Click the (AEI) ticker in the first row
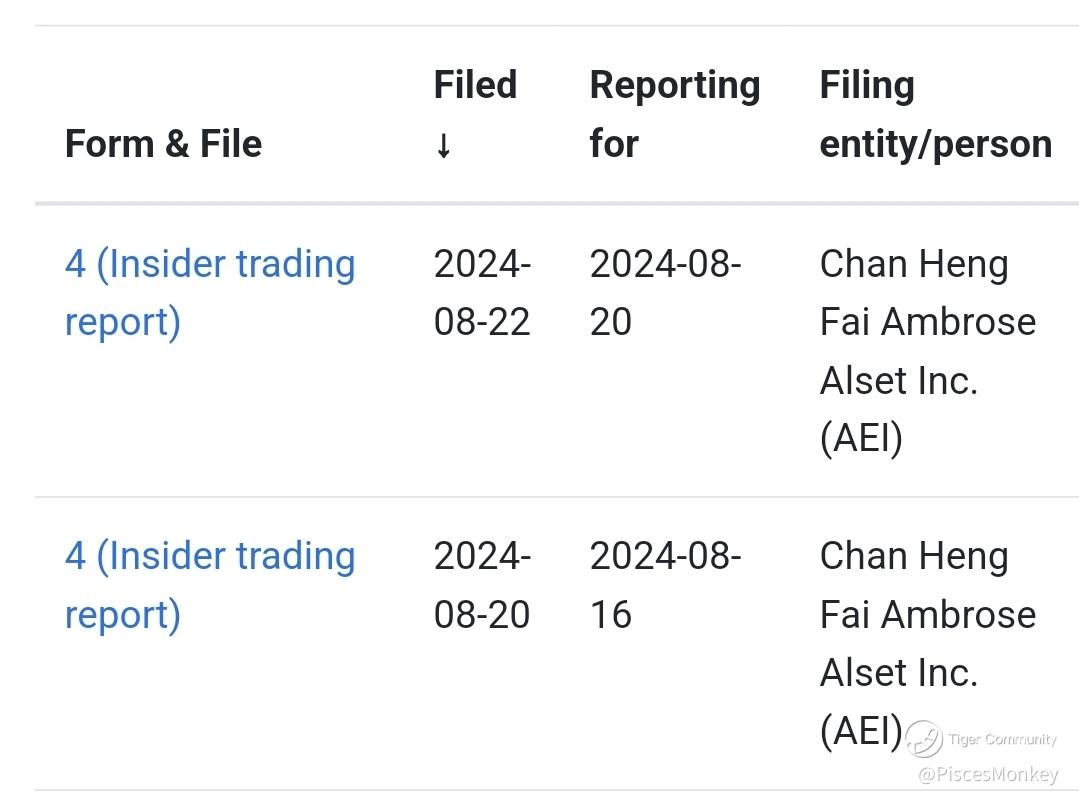The height and width of the screenshot is (799, 1079). 861,439
